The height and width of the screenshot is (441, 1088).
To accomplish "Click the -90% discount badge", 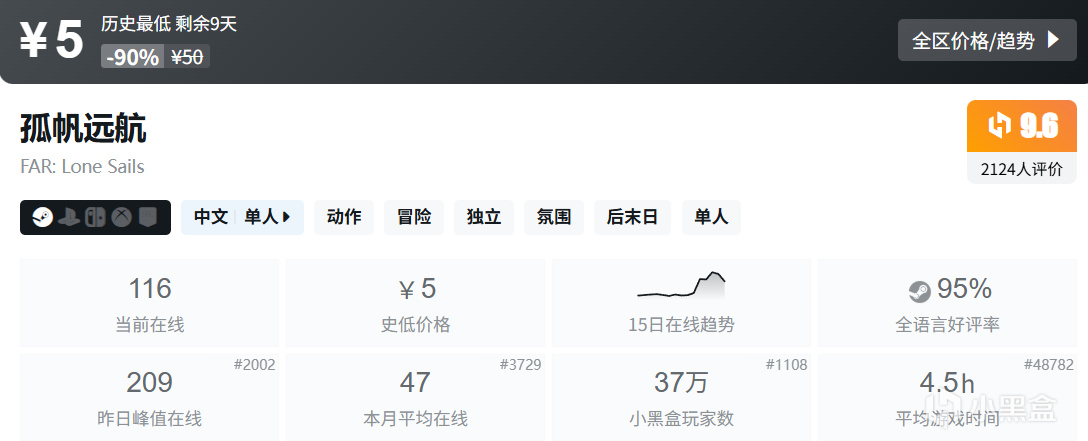I will point(133,57).
